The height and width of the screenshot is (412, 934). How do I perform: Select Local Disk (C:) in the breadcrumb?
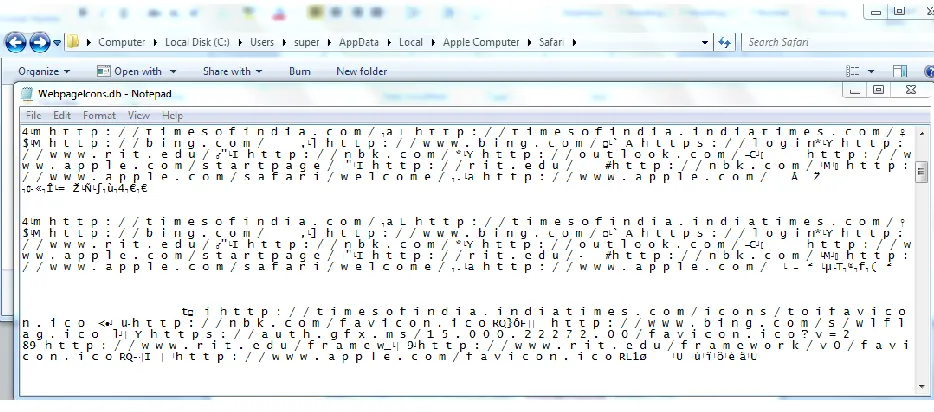point(197,42)
